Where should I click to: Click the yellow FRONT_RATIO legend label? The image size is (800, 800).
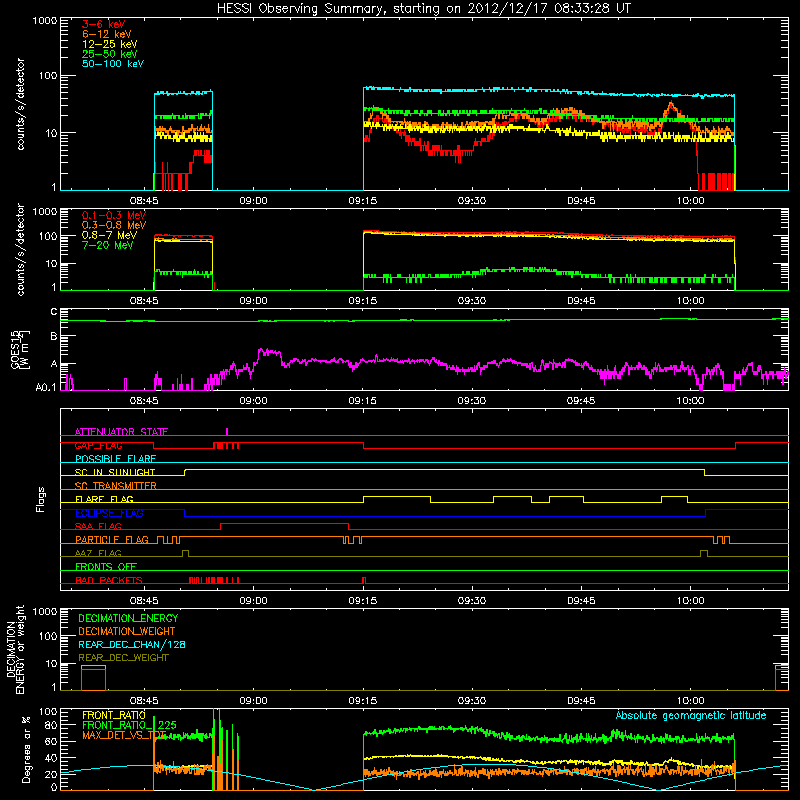114,715
